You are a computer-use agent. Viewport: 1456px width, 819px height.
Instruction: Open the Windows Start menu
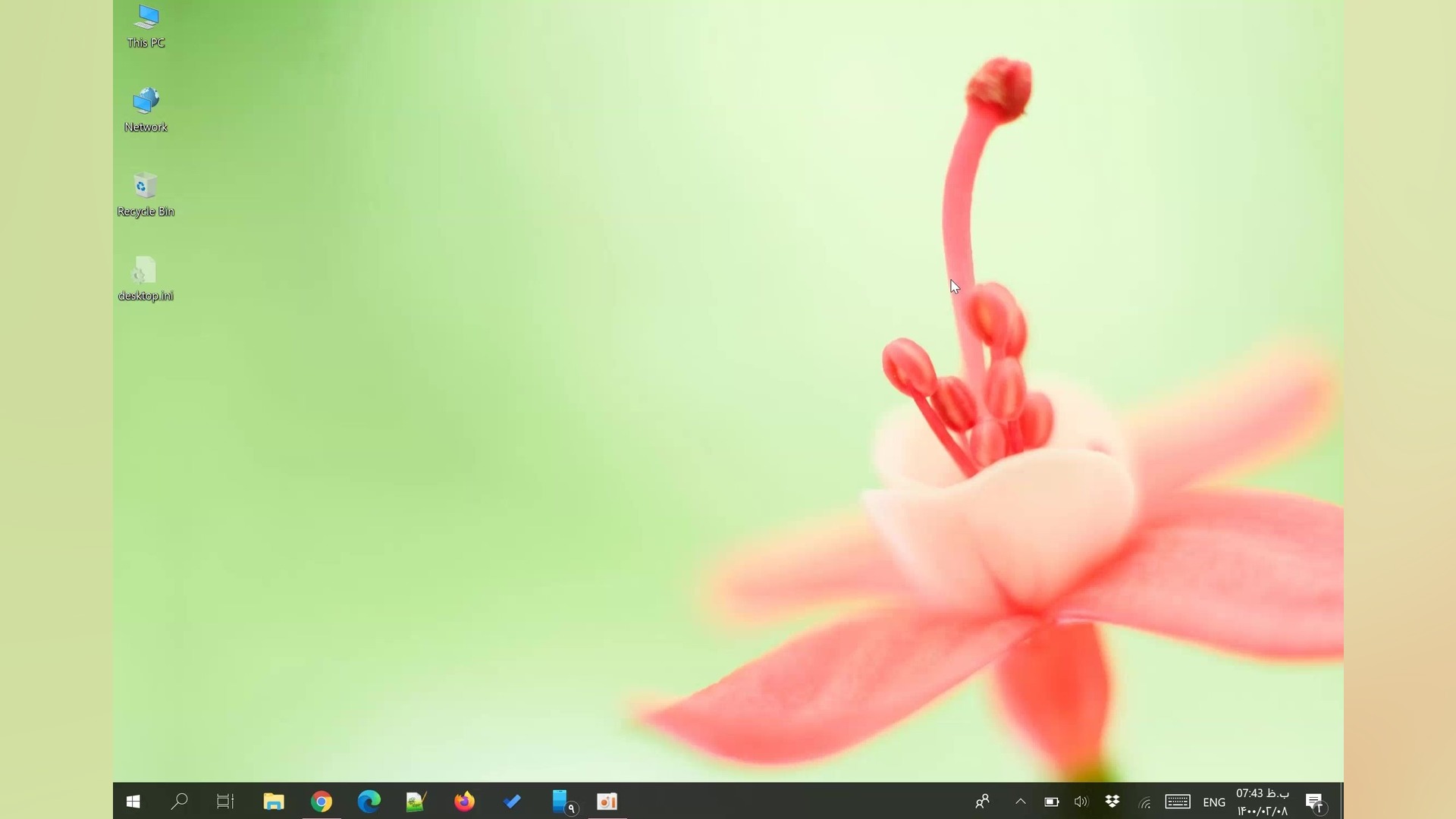(x=133, y=802)
